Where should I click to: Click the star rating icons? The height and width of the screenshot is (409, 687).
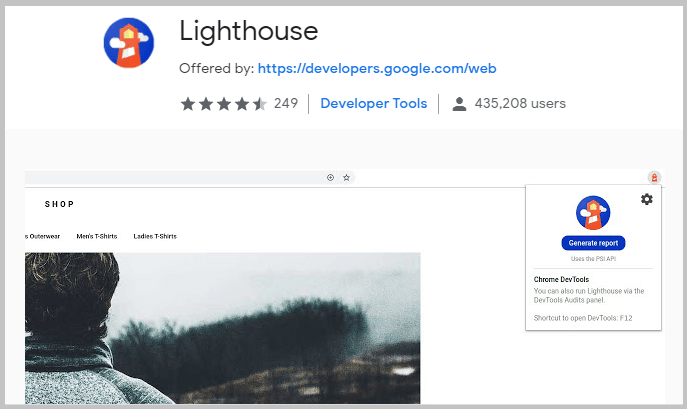223,104
